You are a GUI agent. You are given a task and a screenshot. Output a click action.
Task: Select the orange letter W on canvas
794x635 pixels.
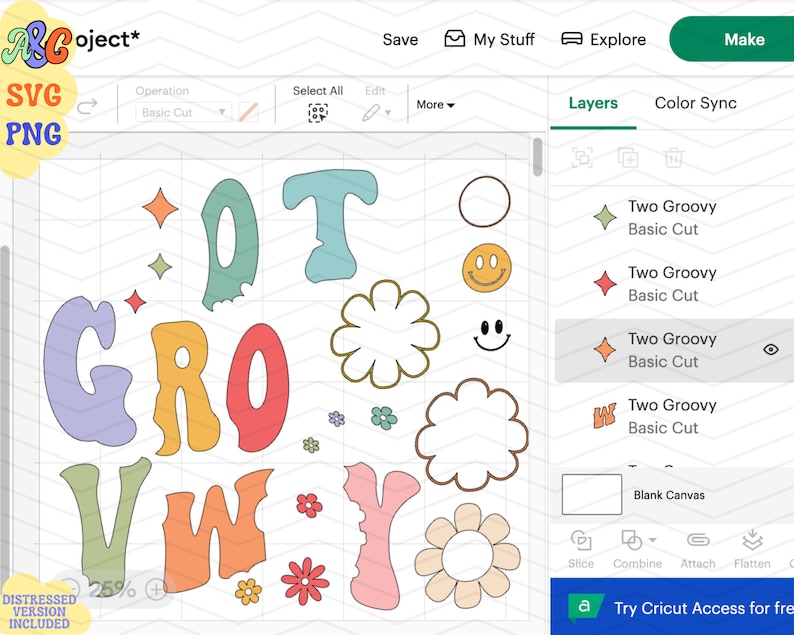(218, 532)
